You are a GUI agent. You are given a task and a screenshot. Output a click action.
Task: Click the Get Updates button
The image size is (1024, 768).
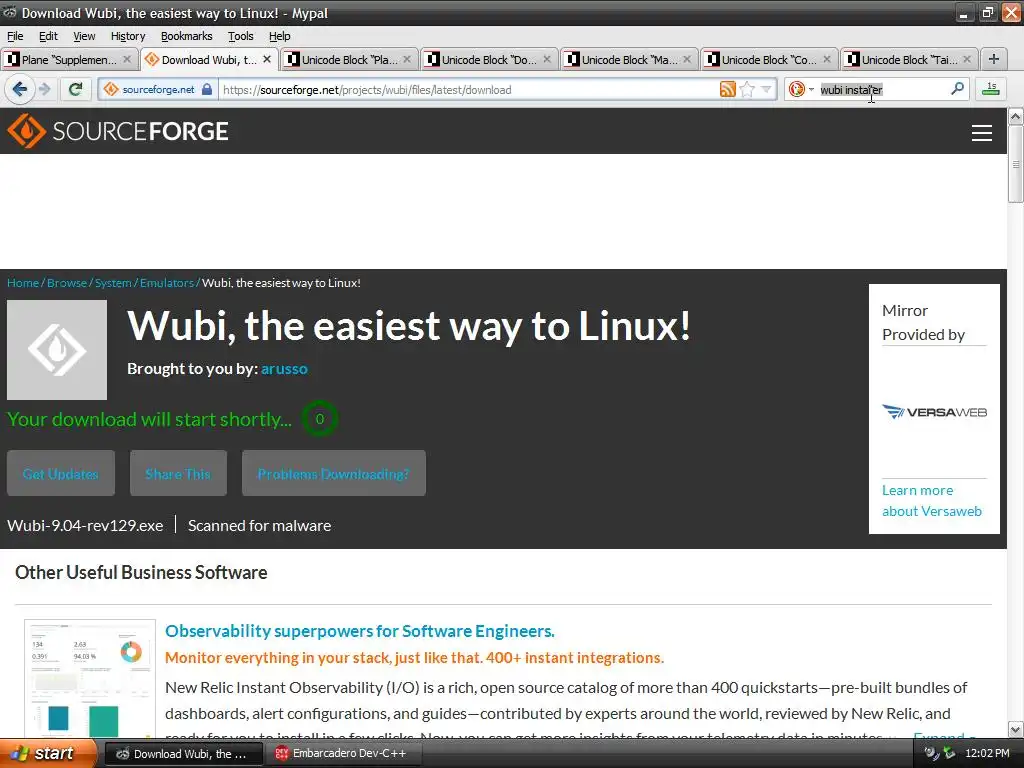coord(61,473)
